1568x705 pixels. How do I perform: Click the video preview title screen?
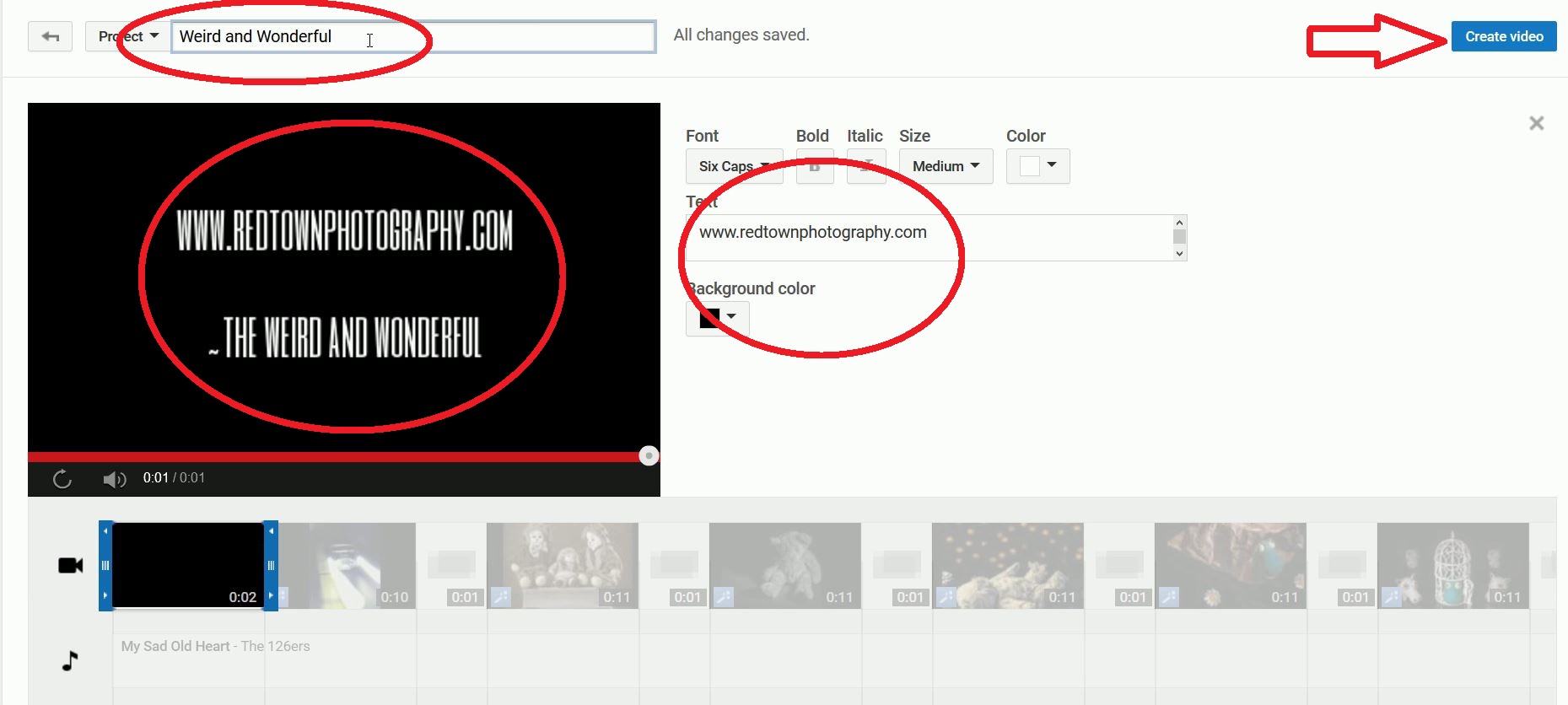[344, 277]
